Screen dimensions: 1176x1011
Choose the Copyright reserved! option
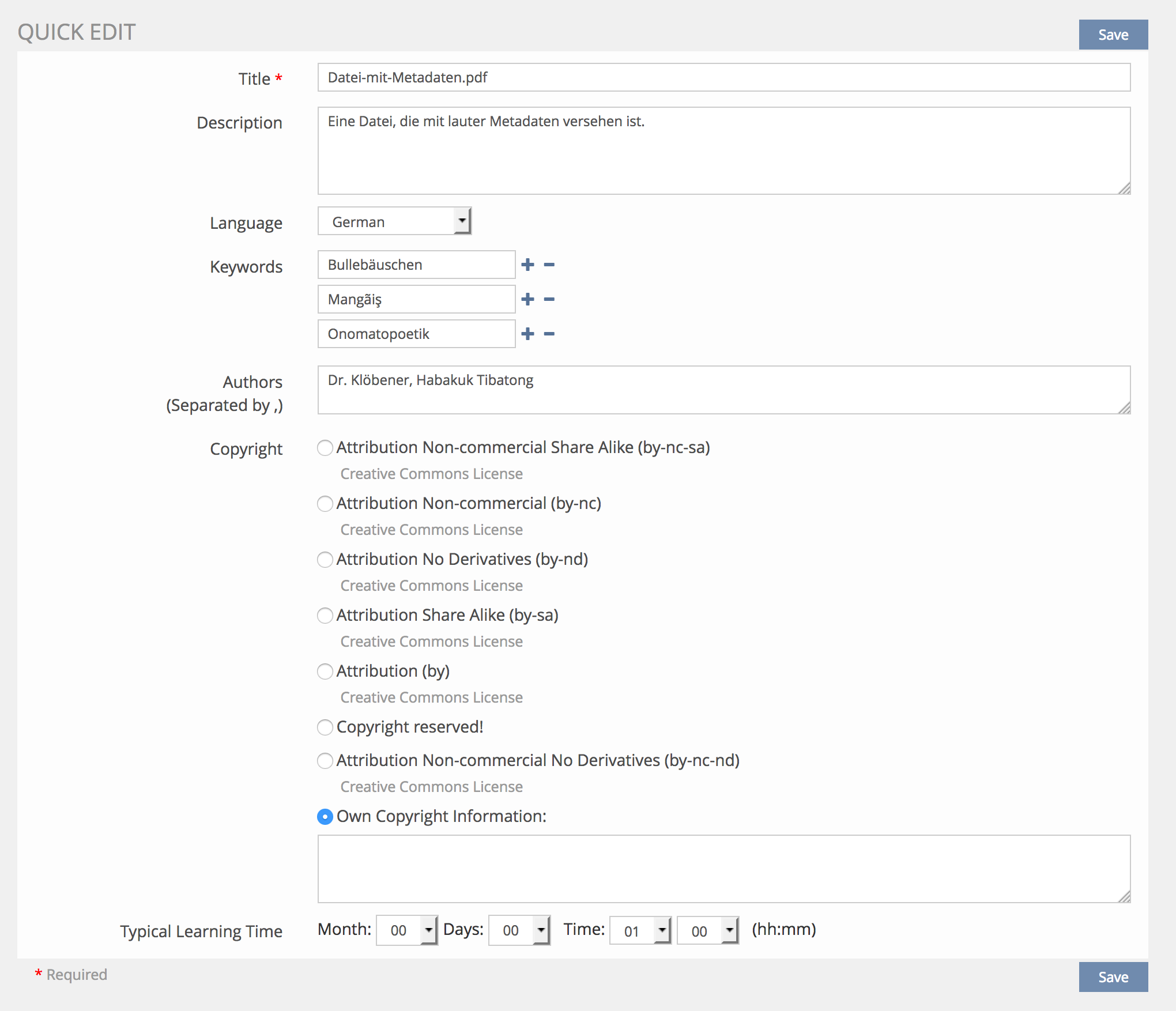pos(325,727)
